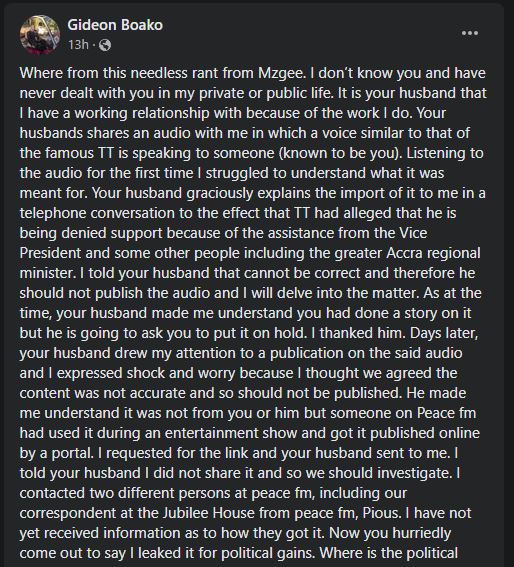This screenshot has width=514, height=567.
Task: Click the phrase 'famous TT' in post
Action: pos(69,153)
